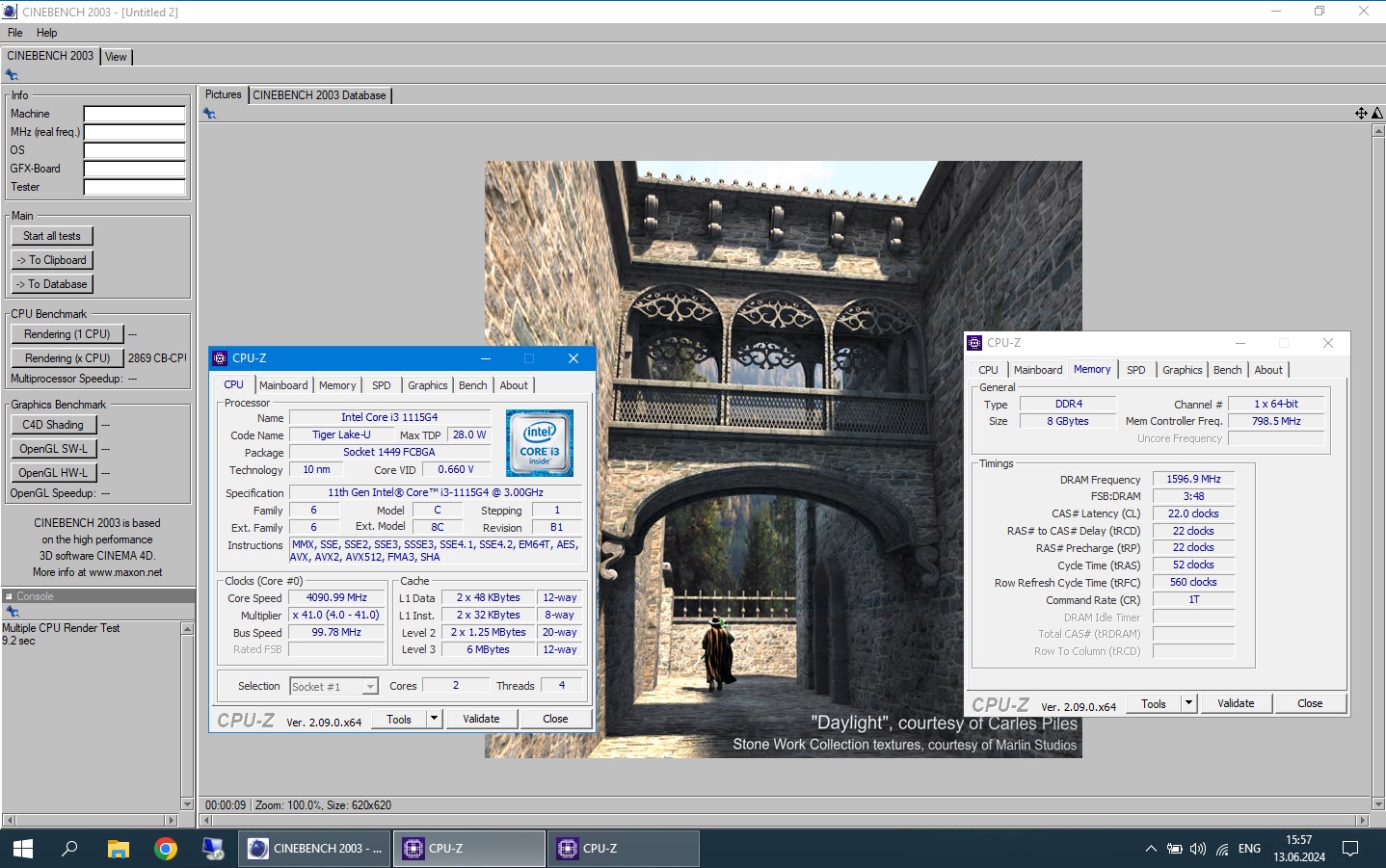Viewport: 1386px width, 868px height.
Task: Click the Console vertical scrollbar down arrow
Action: [187, 803]
